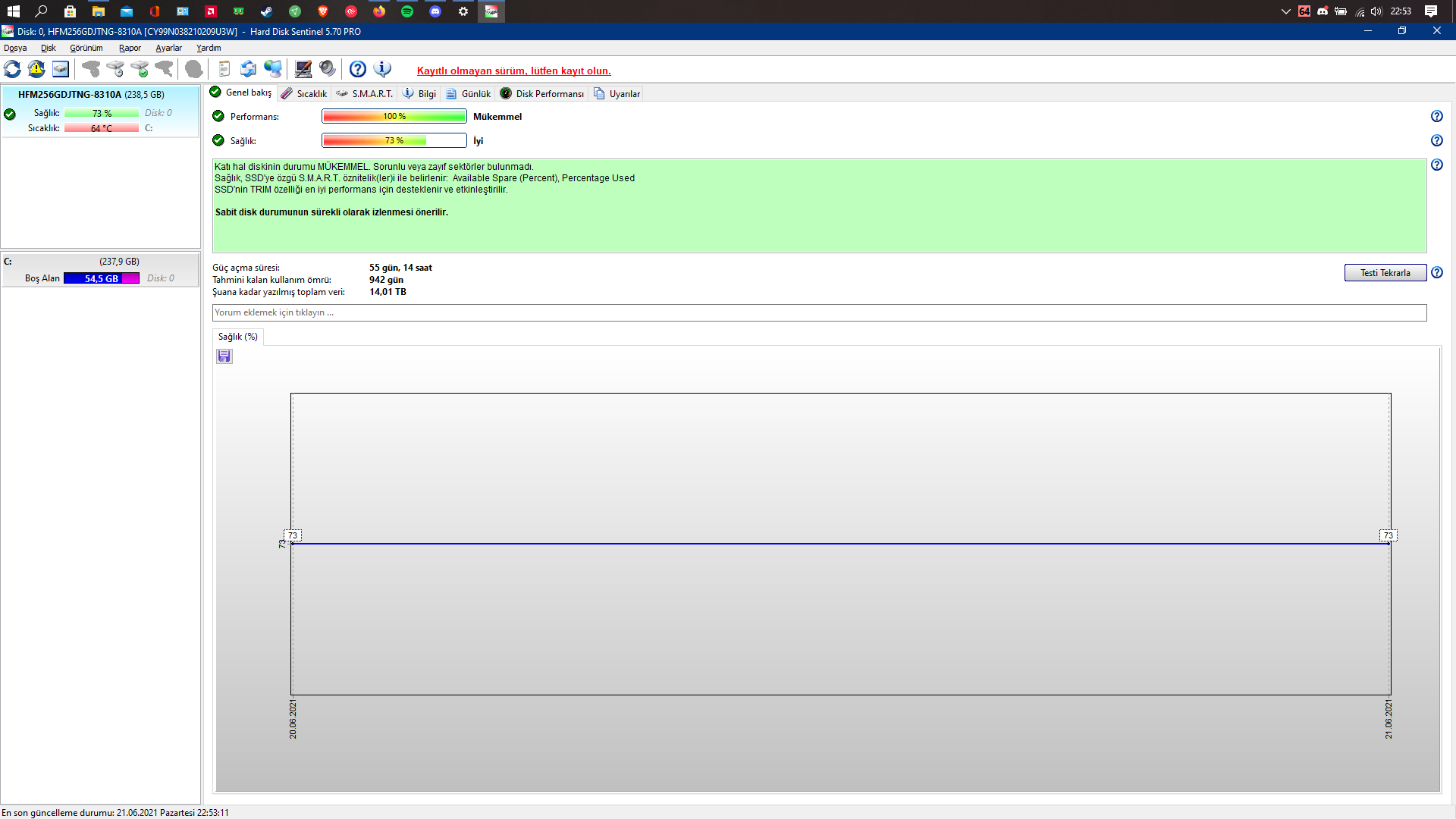
Task: Click the information bubble icon
Action: (x=383, y=69)
